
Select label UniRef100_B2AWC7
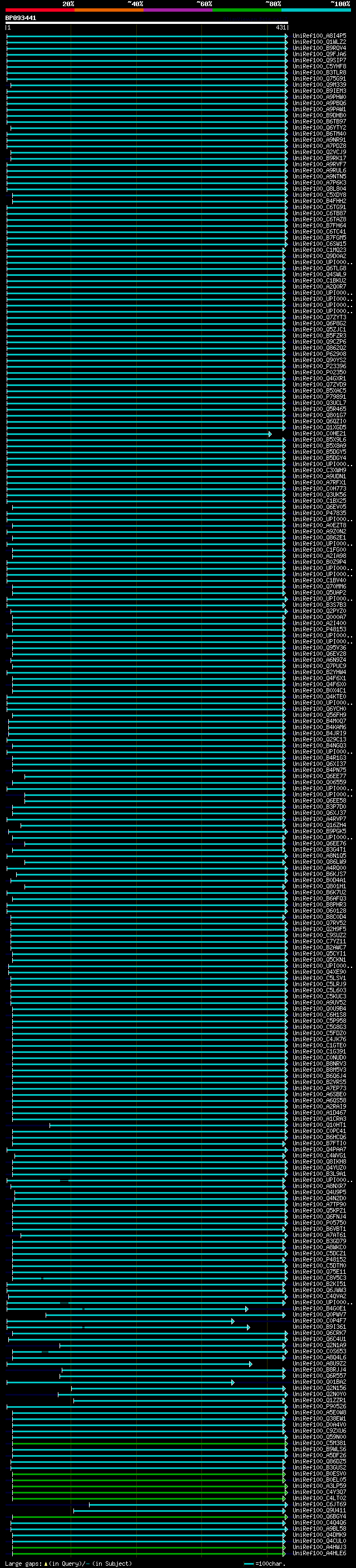(x=319, y=948)
